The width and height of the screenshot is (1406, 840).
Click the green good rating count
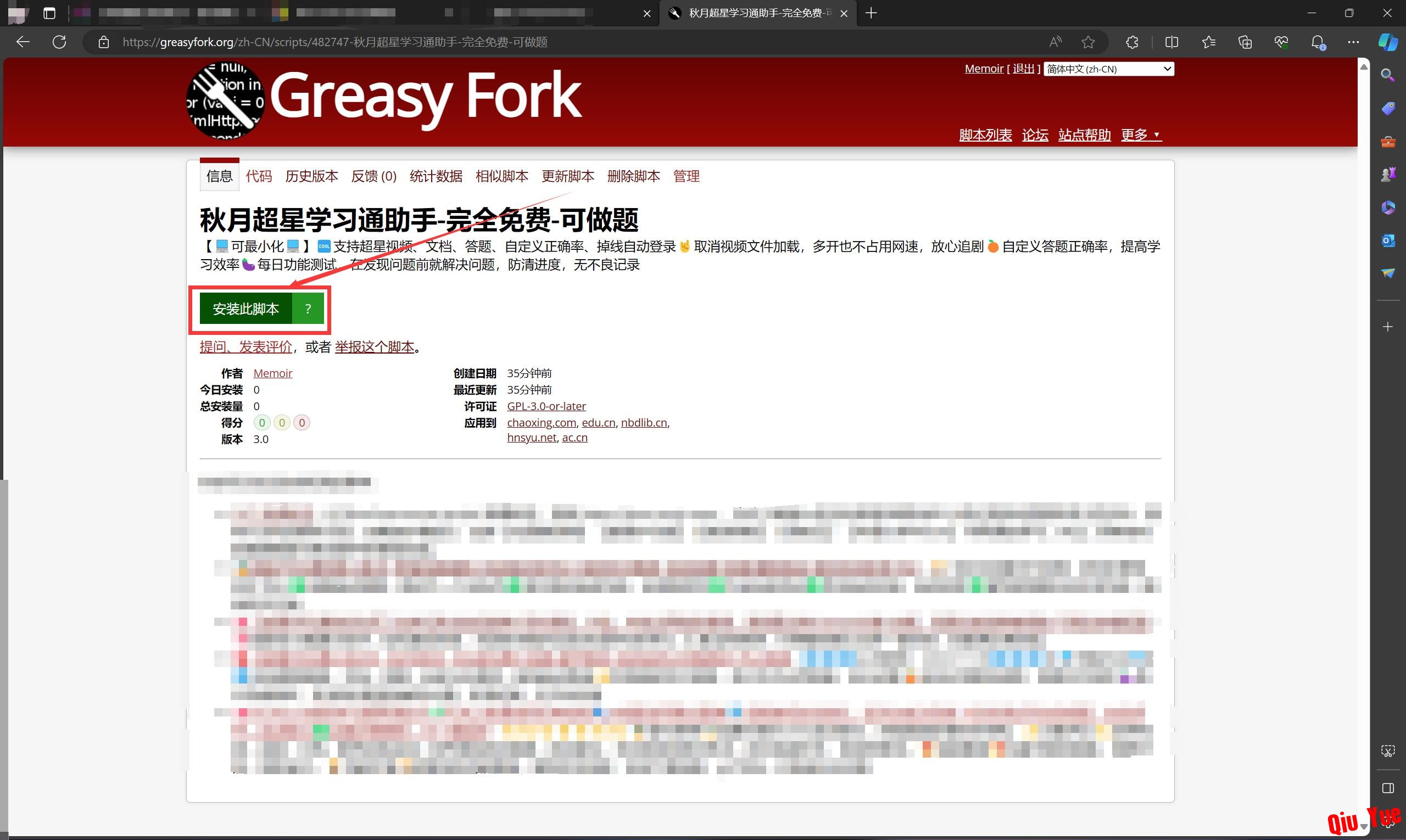click(x=261, y=423)
